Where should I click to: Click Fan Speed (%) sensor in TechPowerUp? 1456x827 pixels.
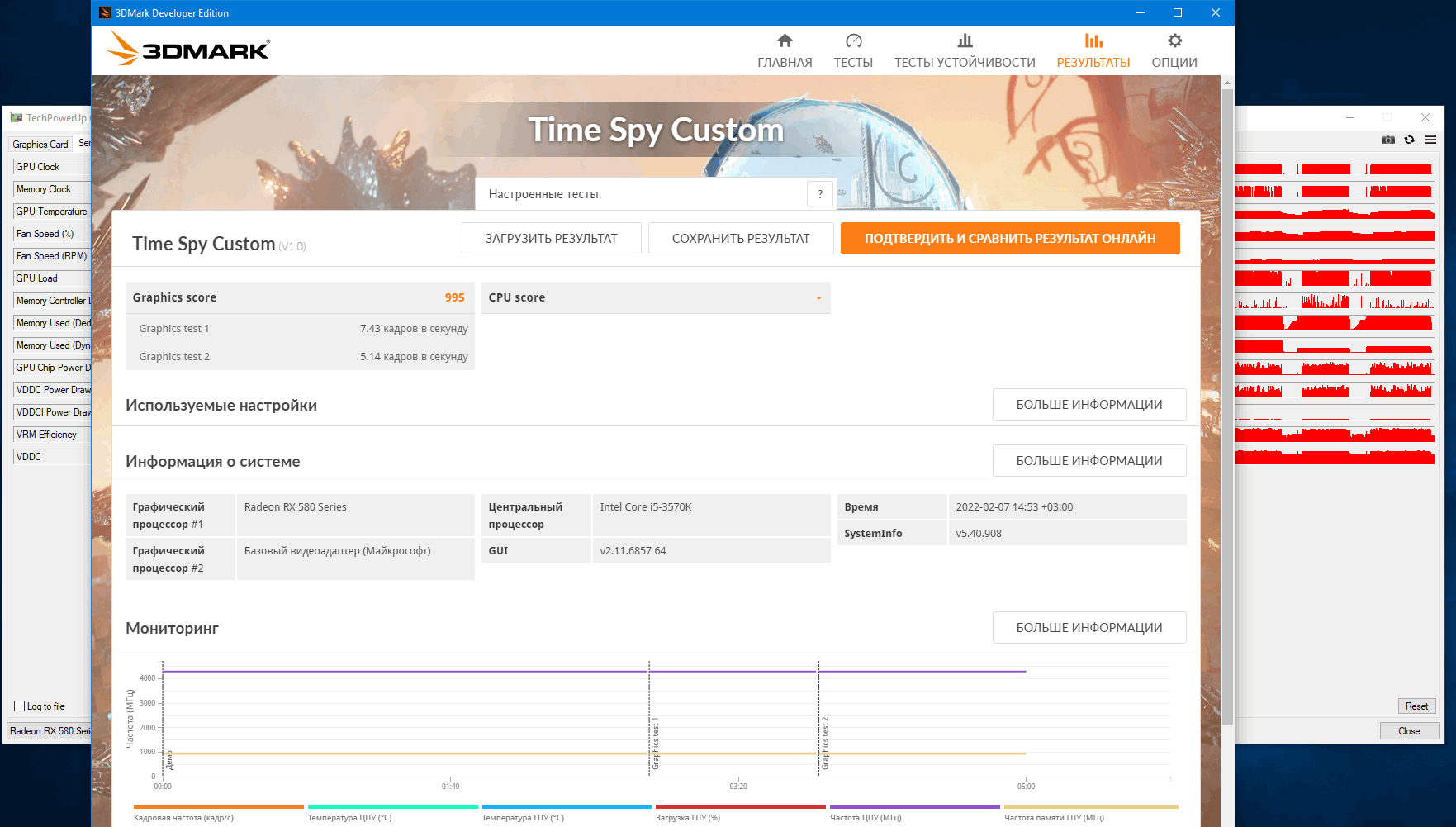[52, 234]
